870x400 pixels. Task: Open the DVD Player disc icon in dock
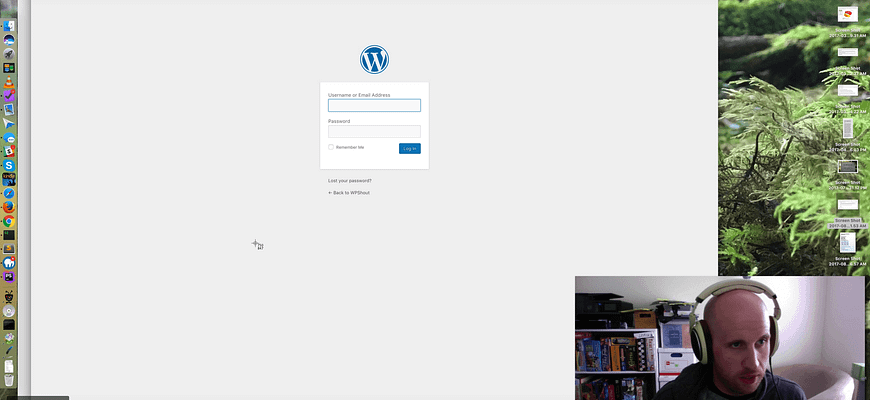click(9, 311)
